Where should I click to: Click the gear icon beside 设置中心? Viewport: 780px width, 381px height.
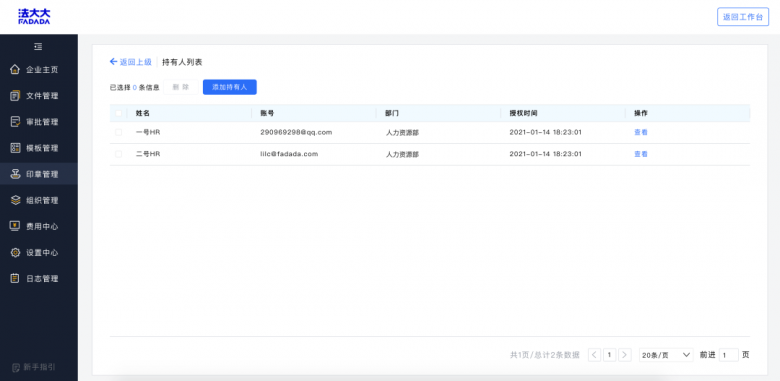pyautogui.click(x=15, y=252)
